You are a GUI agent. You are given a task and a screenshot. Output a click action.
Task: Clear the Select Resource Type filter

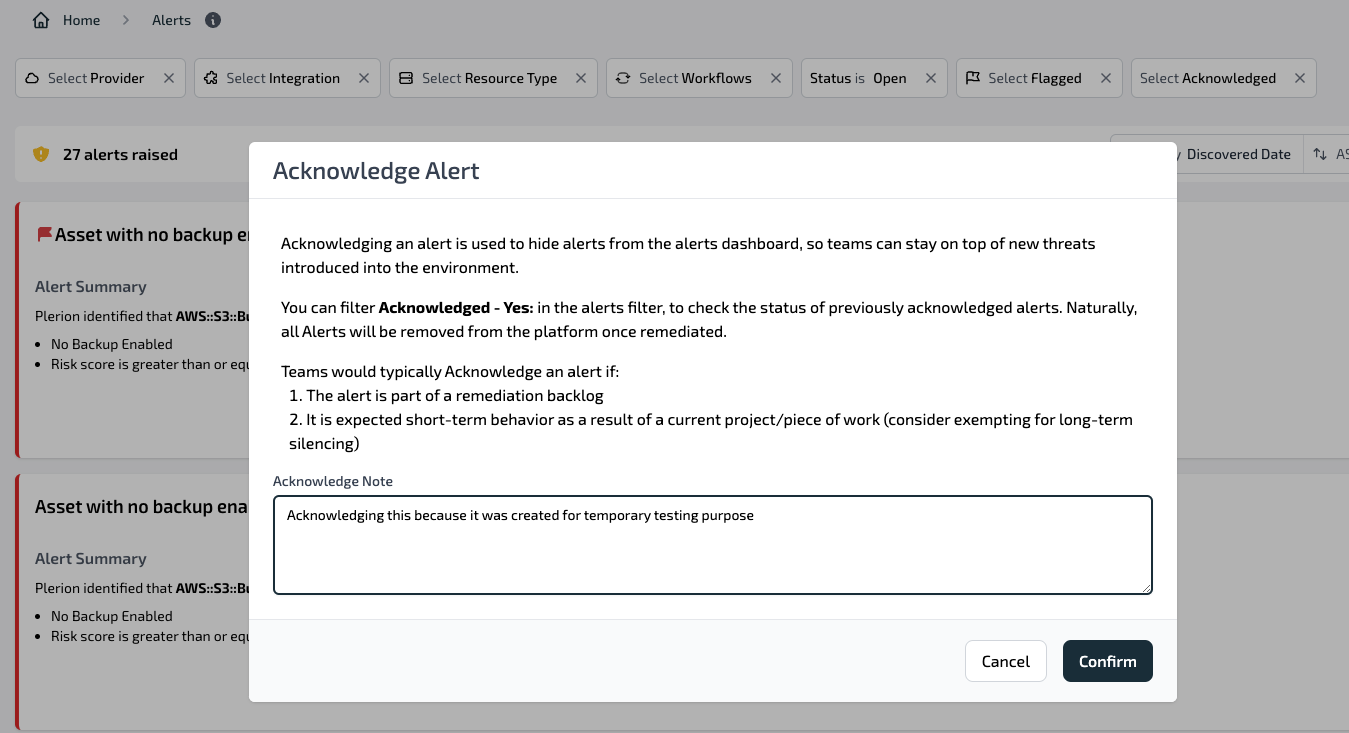point(580,78)
